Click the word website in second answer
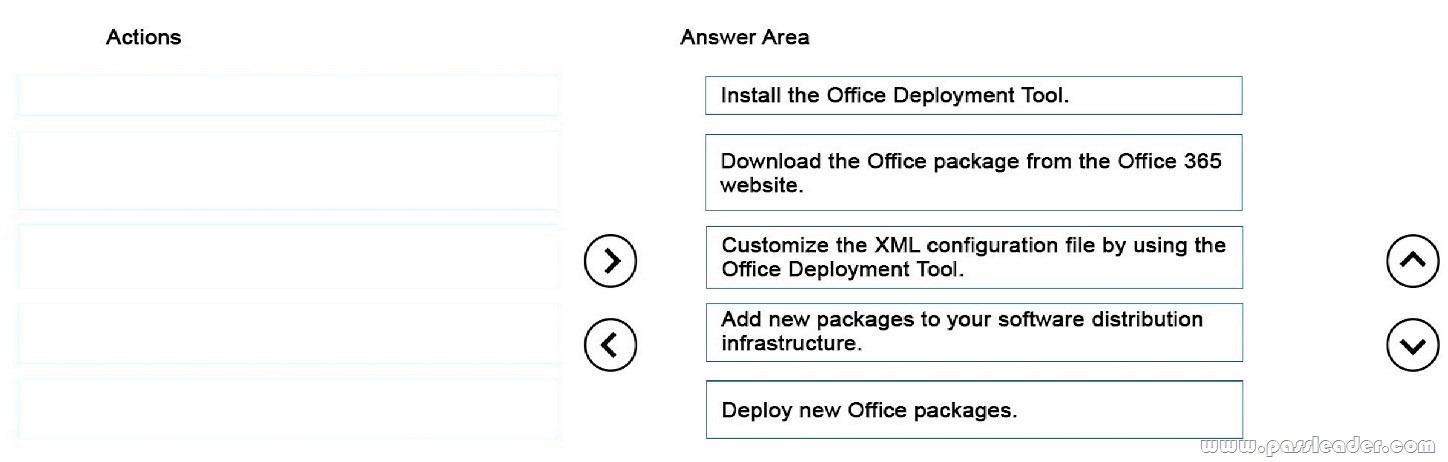Viewport: 1448px width, 462px height. pyautogui.click(x=761, y=186)
